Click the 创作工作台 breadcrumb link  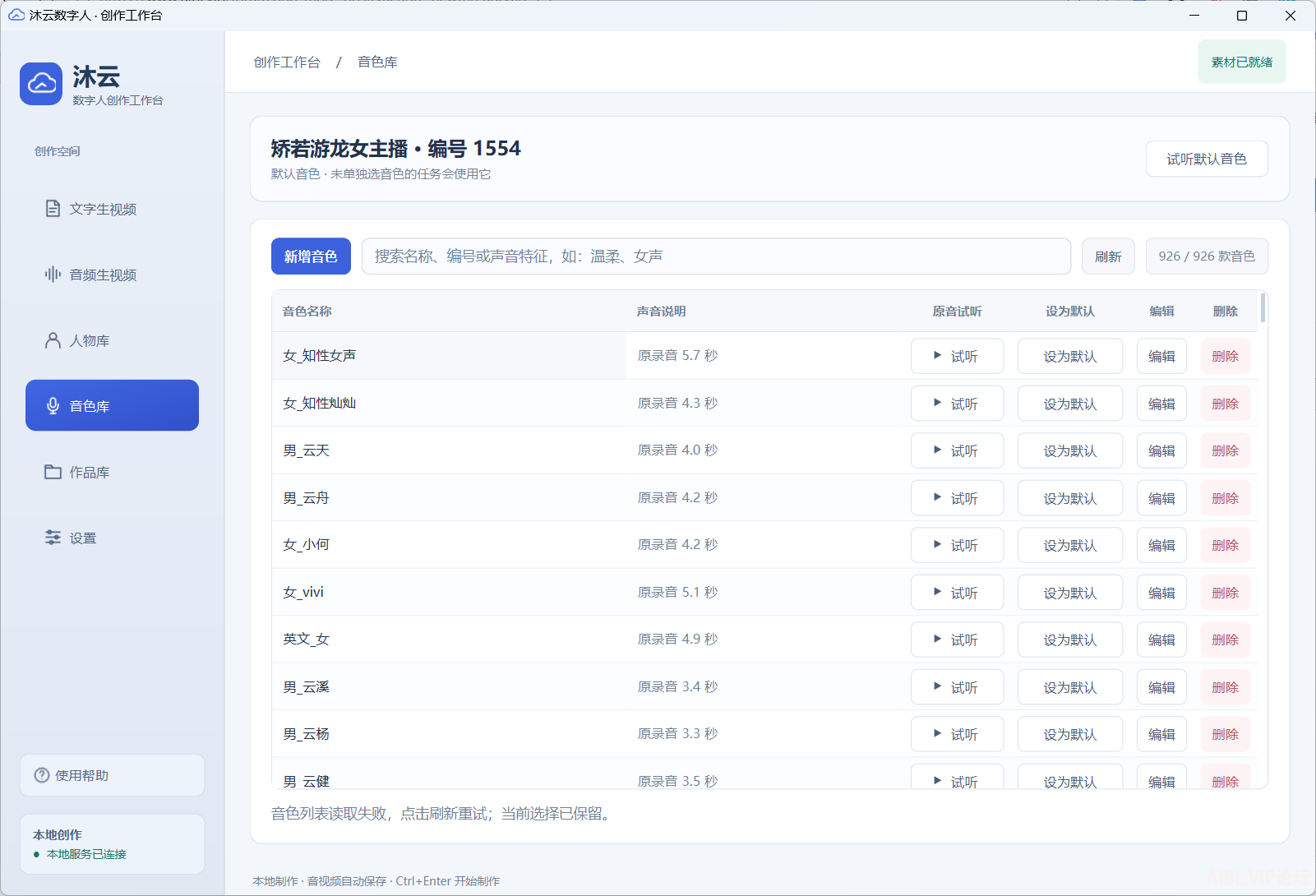tap(287, 62)
